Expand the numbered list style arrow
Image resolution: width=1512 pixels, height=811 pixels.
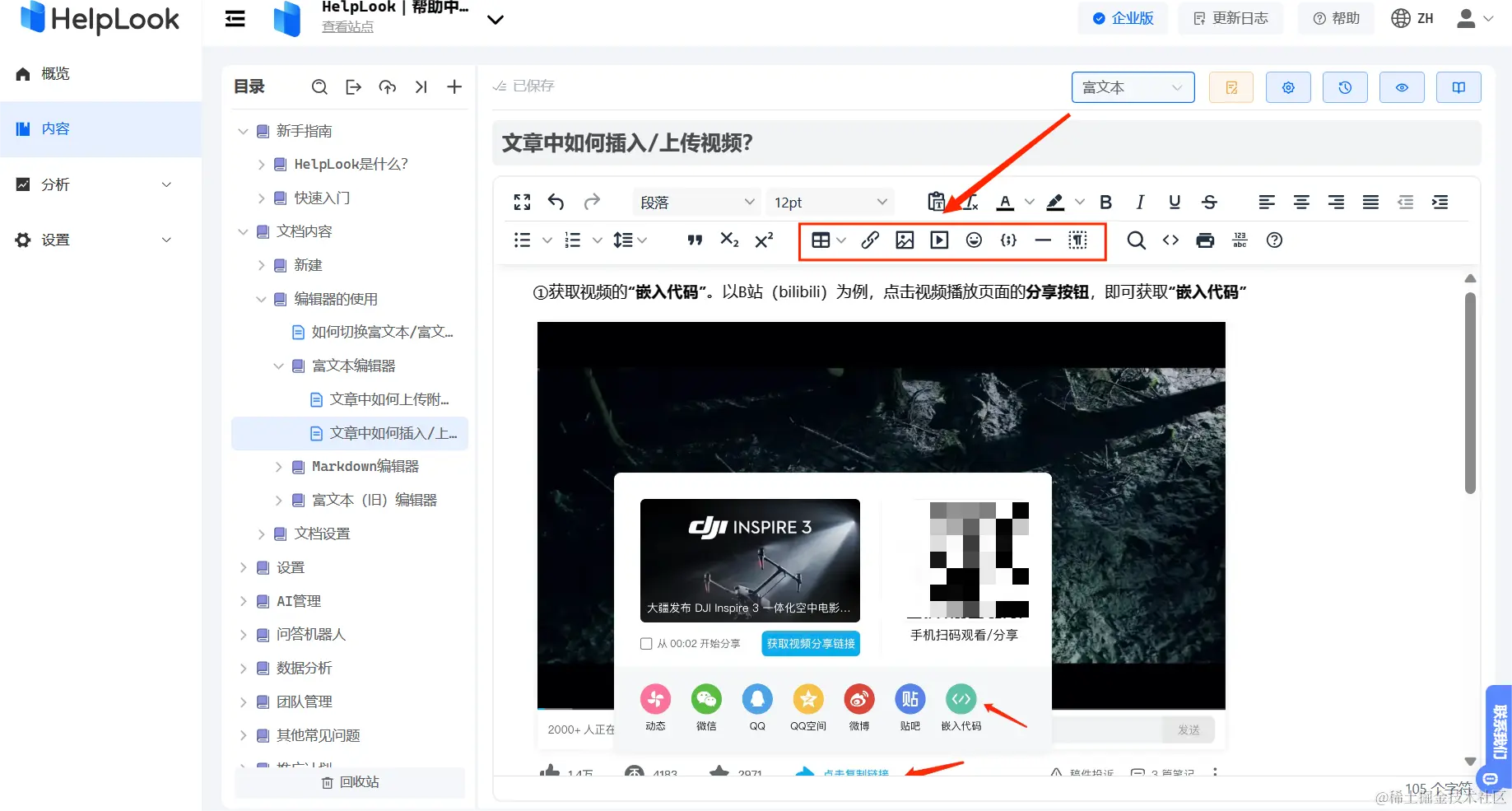click(x=598, y=240)
